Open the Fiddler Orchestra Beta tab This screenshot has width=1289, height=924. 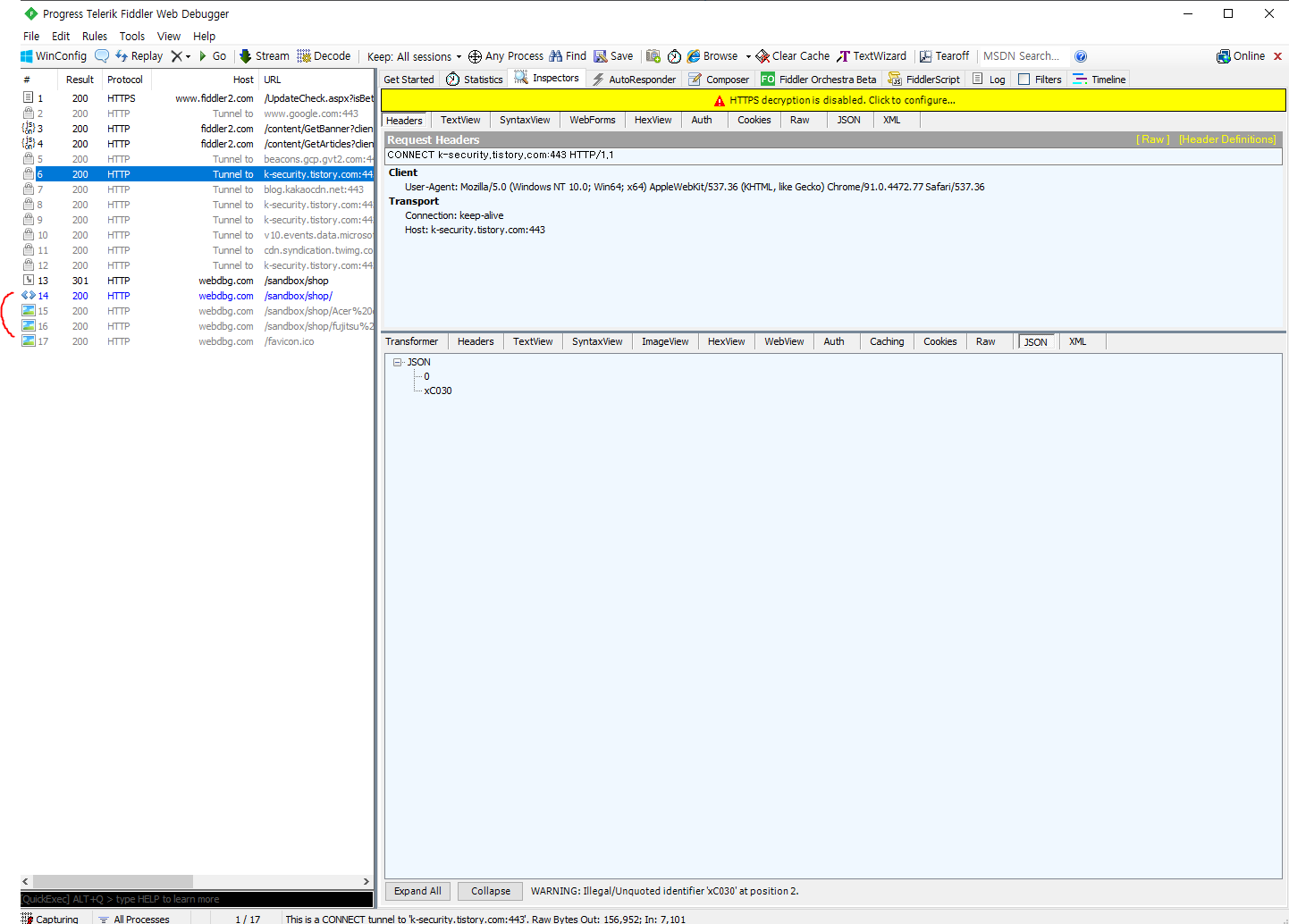[x=819, y=80]
